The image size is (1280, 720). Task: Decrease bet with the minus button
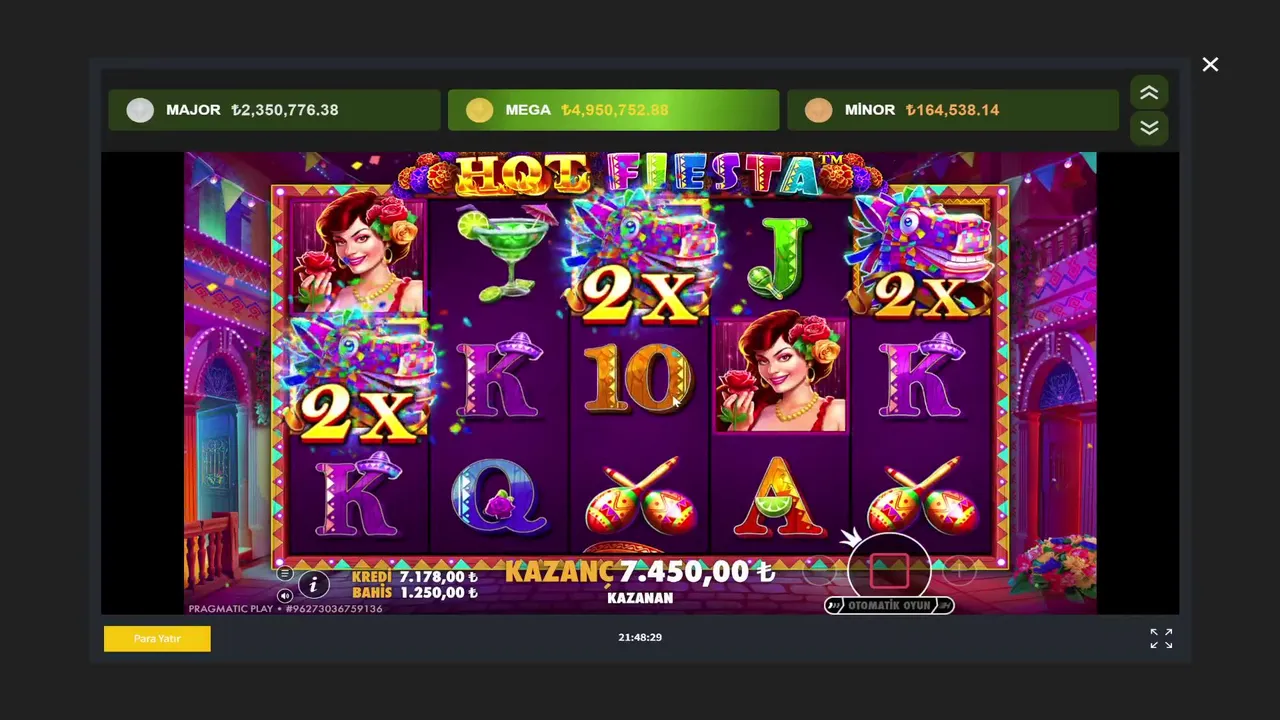(820, 571)
